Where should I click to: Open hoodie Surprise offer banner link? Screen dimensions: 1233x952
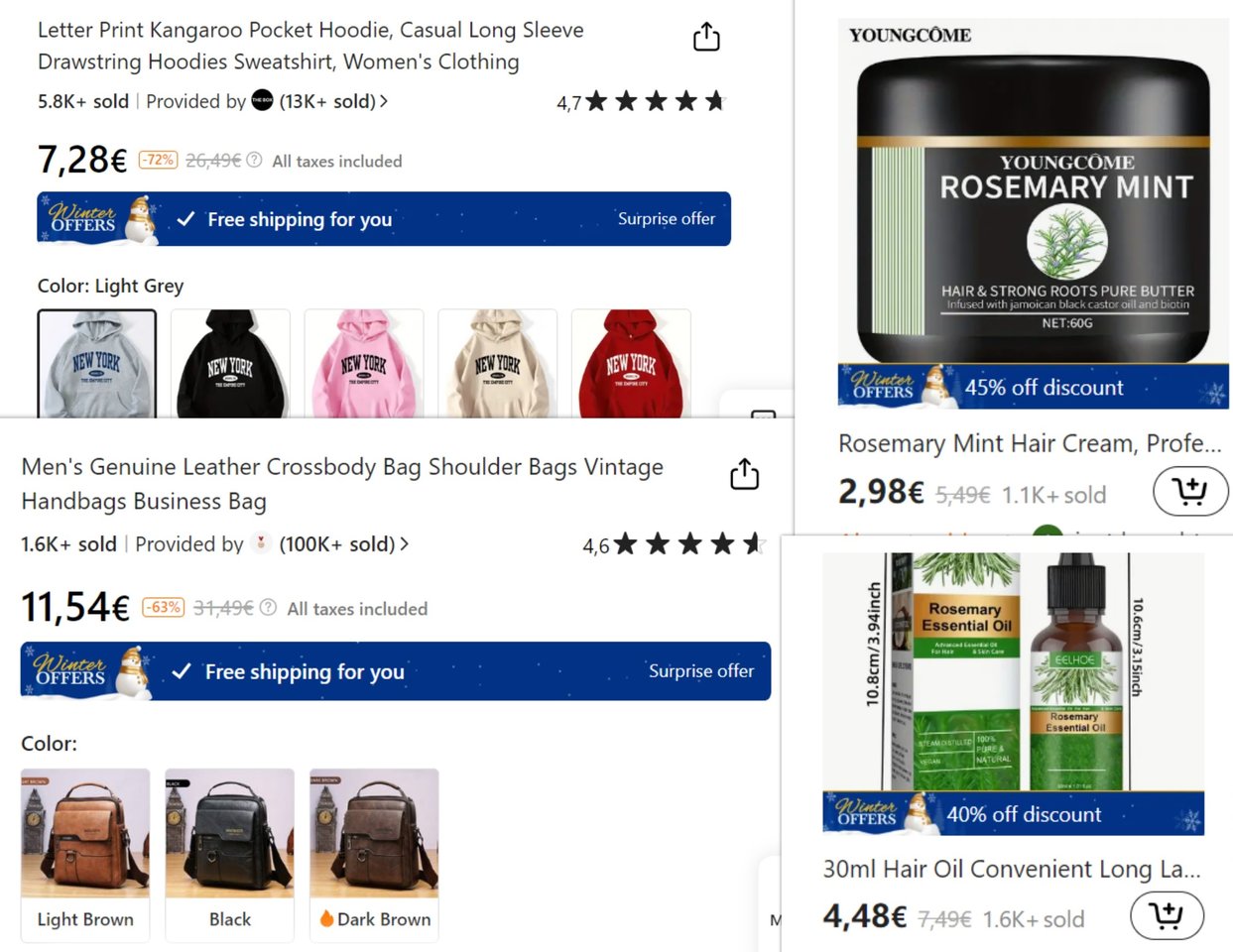(x=666, y=218)
